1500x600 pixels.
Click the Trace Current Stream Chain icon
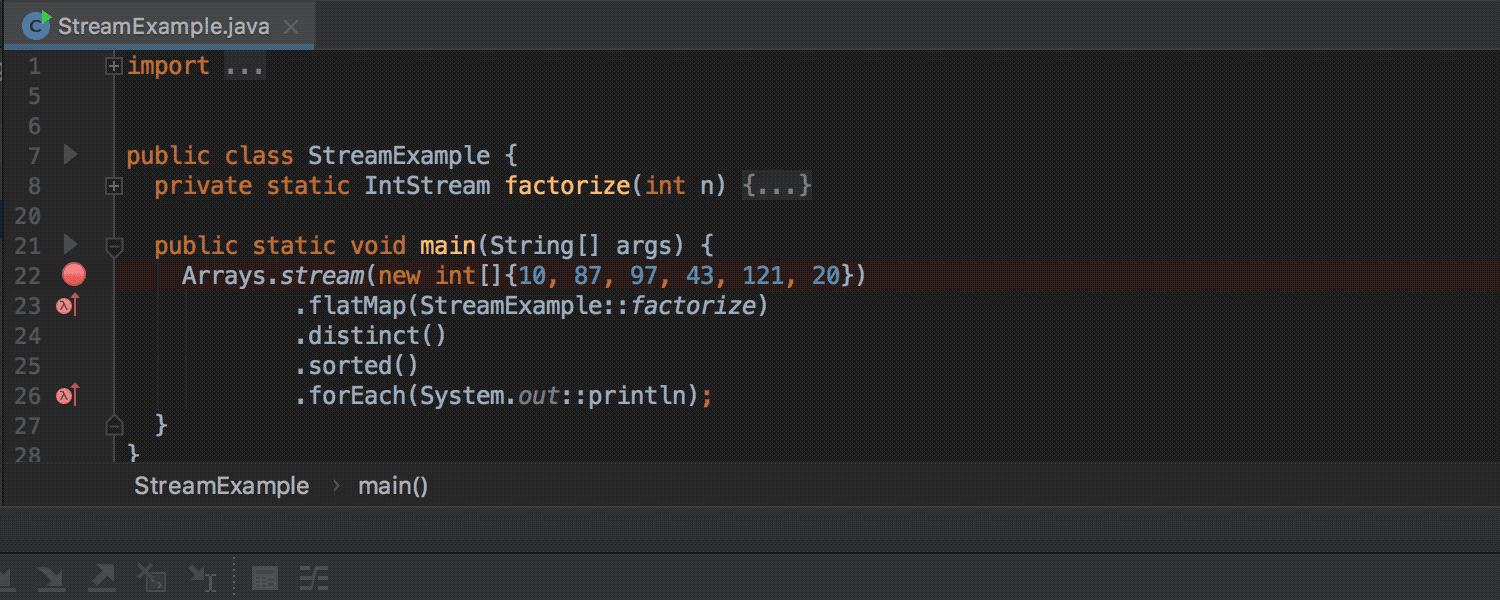(x=314, y=577)
